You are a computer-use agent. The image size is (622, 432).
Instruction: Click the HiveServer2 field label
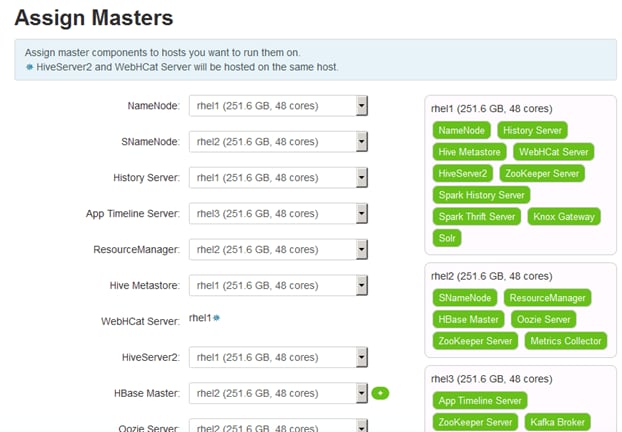(x=151, y=357)
